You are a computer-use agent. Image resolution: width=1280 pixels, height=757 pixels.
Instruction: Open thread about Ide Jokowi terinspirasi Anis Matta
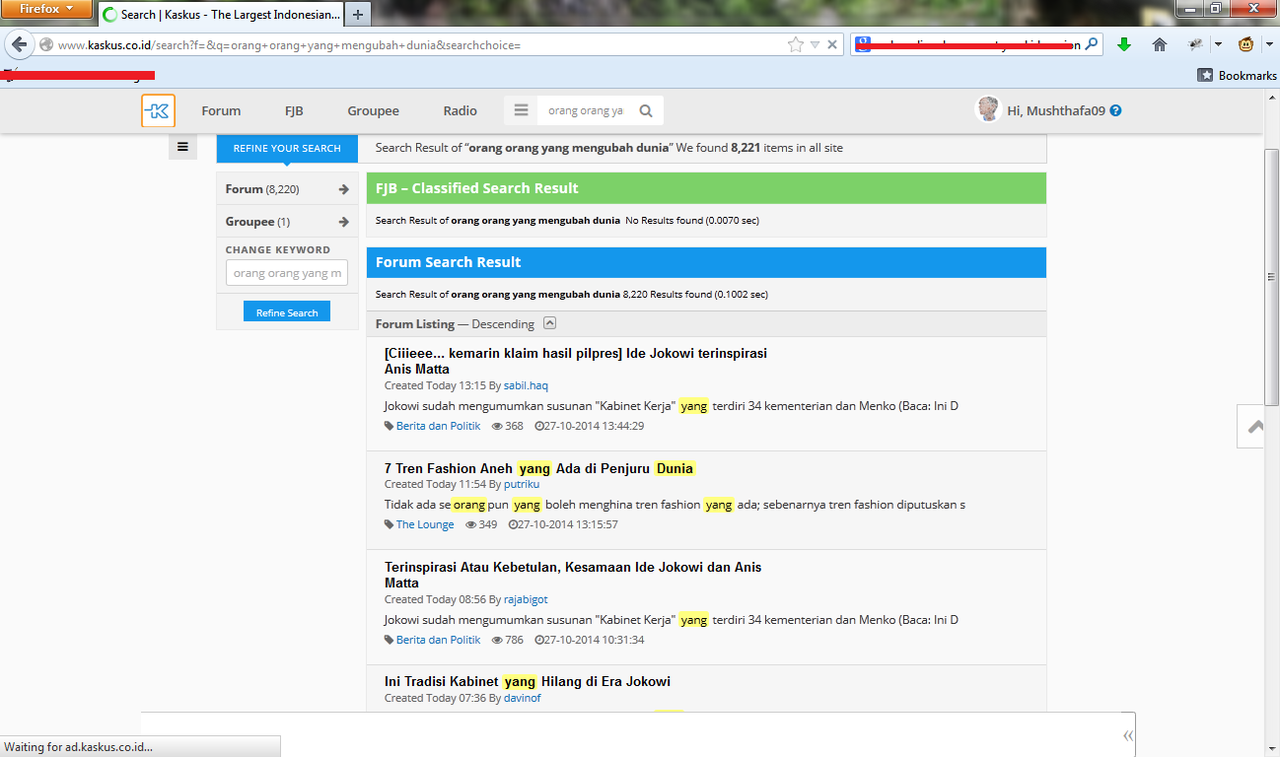(x=576, y=361)
